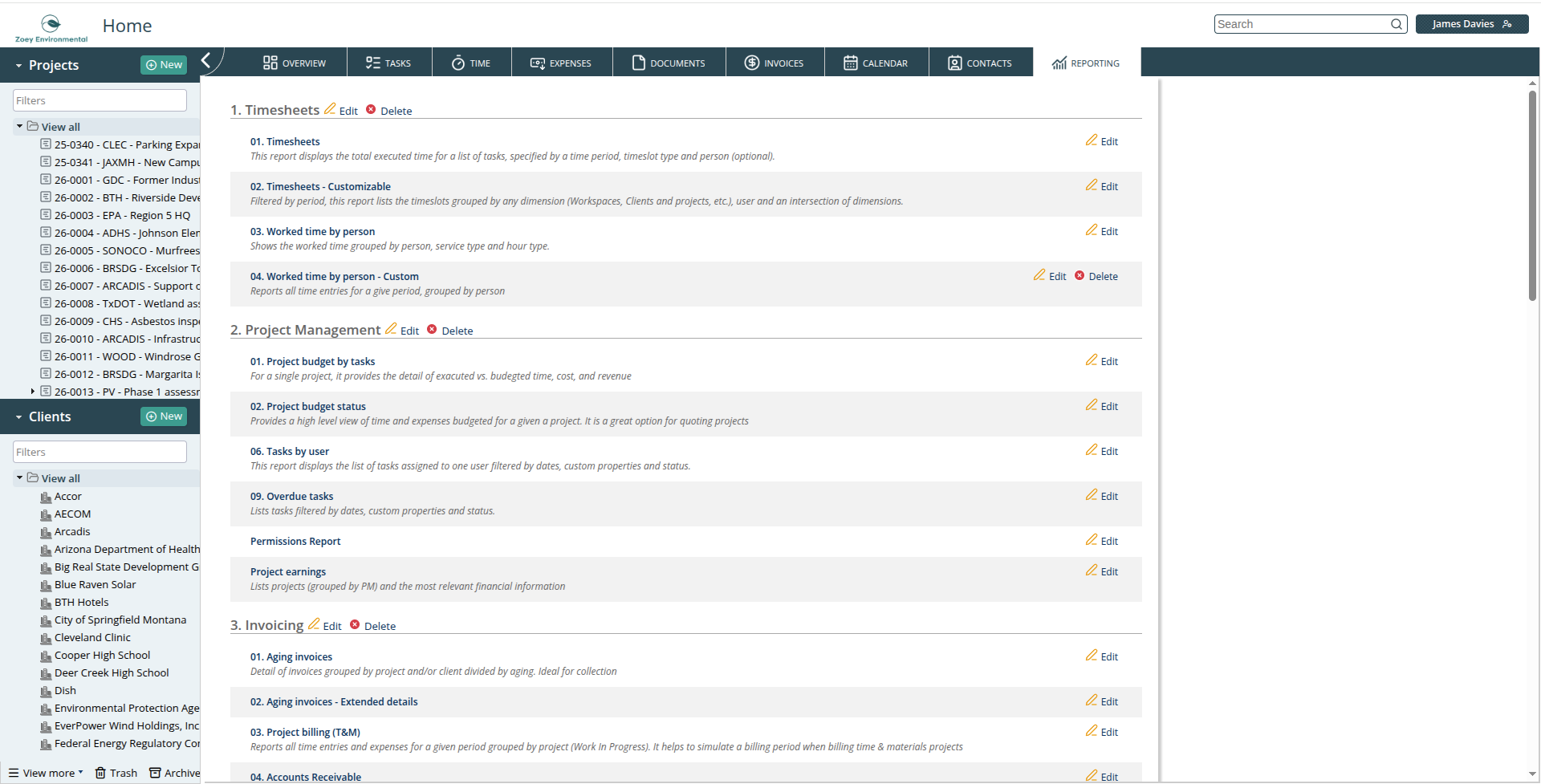The height and width of the screenshot is (784, 1541).
Task: Delete the Project Management section
Action: 450,330
